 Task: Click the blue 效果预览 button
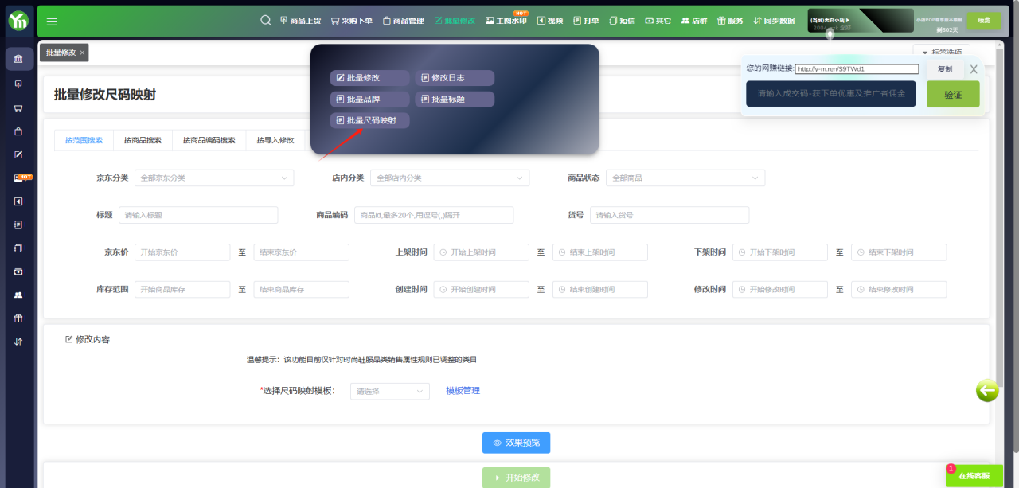[x=515, y=442]
